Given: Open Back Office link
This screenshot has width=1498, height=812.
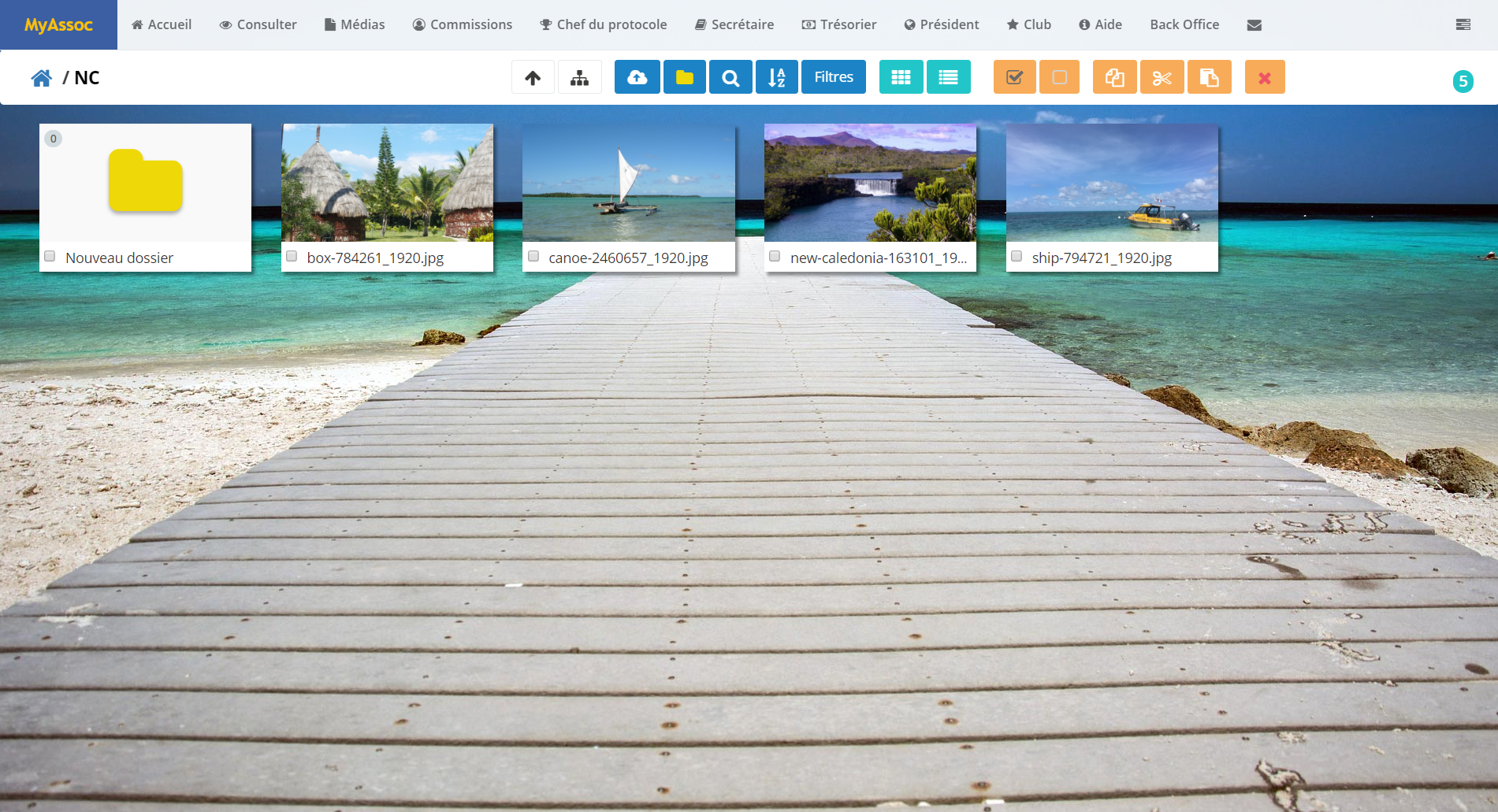Looking at the screenshot, I should (1184, 24).
